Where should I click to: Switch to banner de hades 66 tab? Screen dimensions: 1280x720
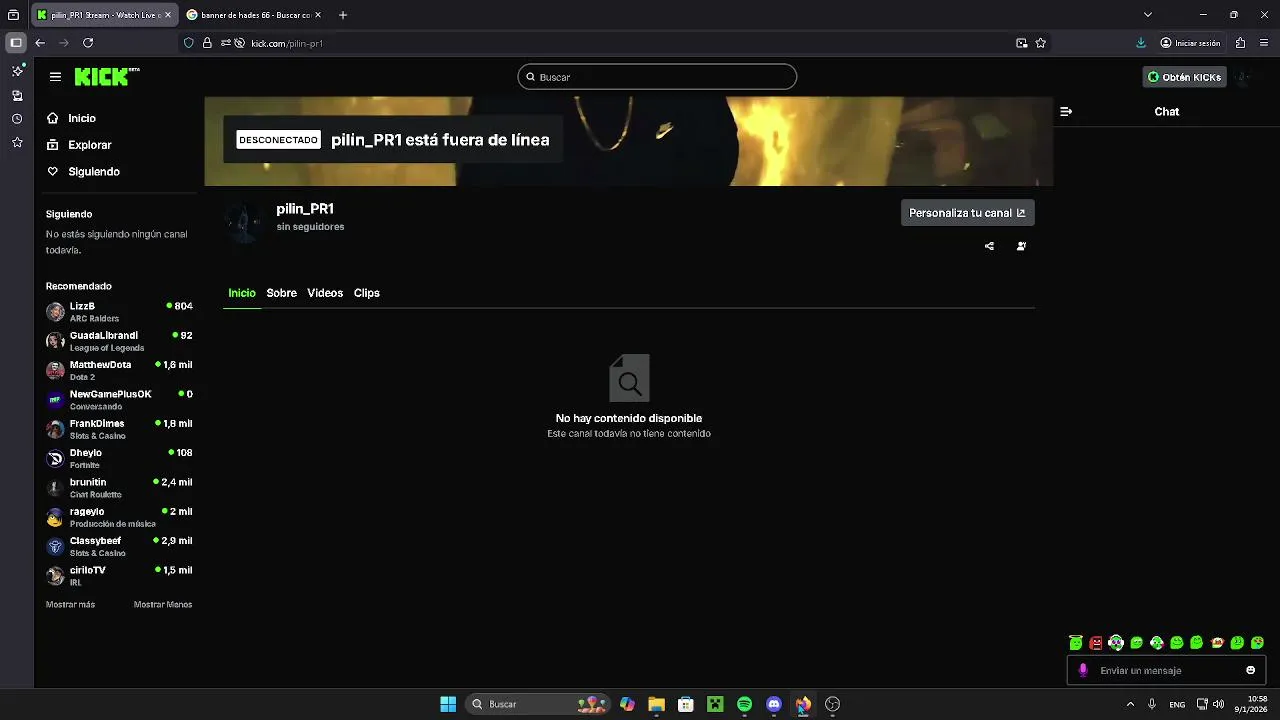tap(254, 15)
